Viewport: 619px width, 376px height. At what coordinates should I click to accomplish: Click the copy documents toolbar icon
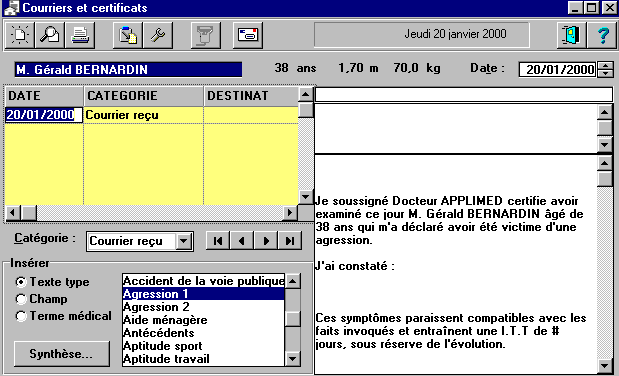(x=128, y=35)
